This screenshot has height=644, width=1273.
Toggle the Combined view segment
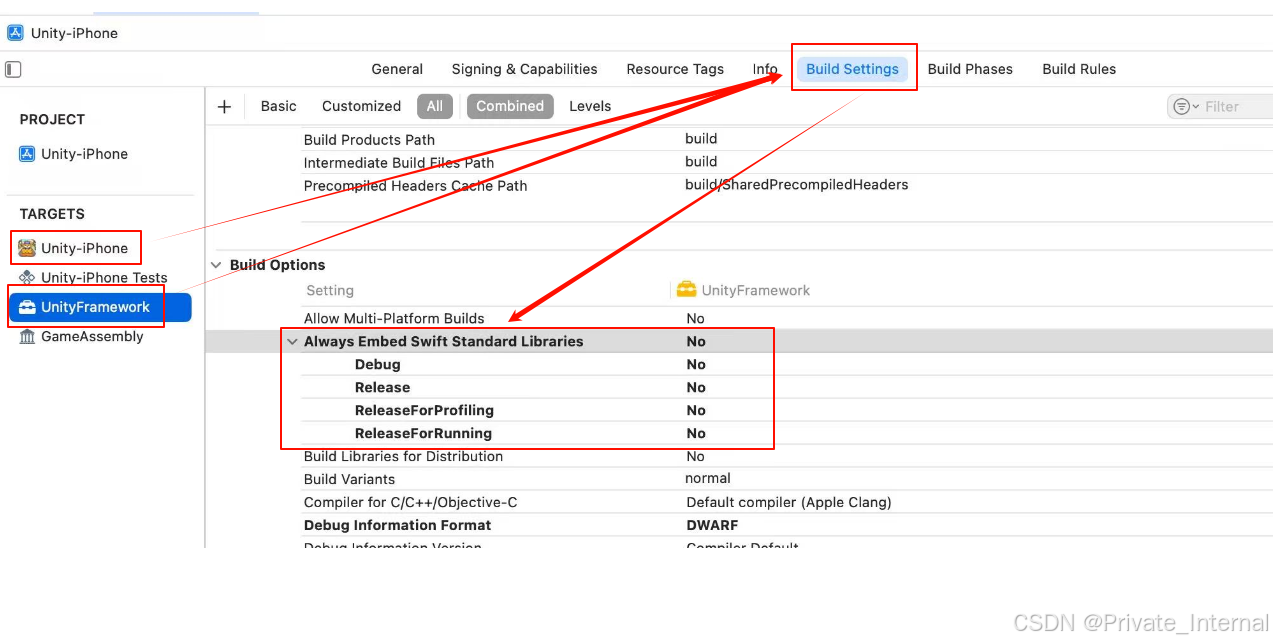[x=509, y=106]
